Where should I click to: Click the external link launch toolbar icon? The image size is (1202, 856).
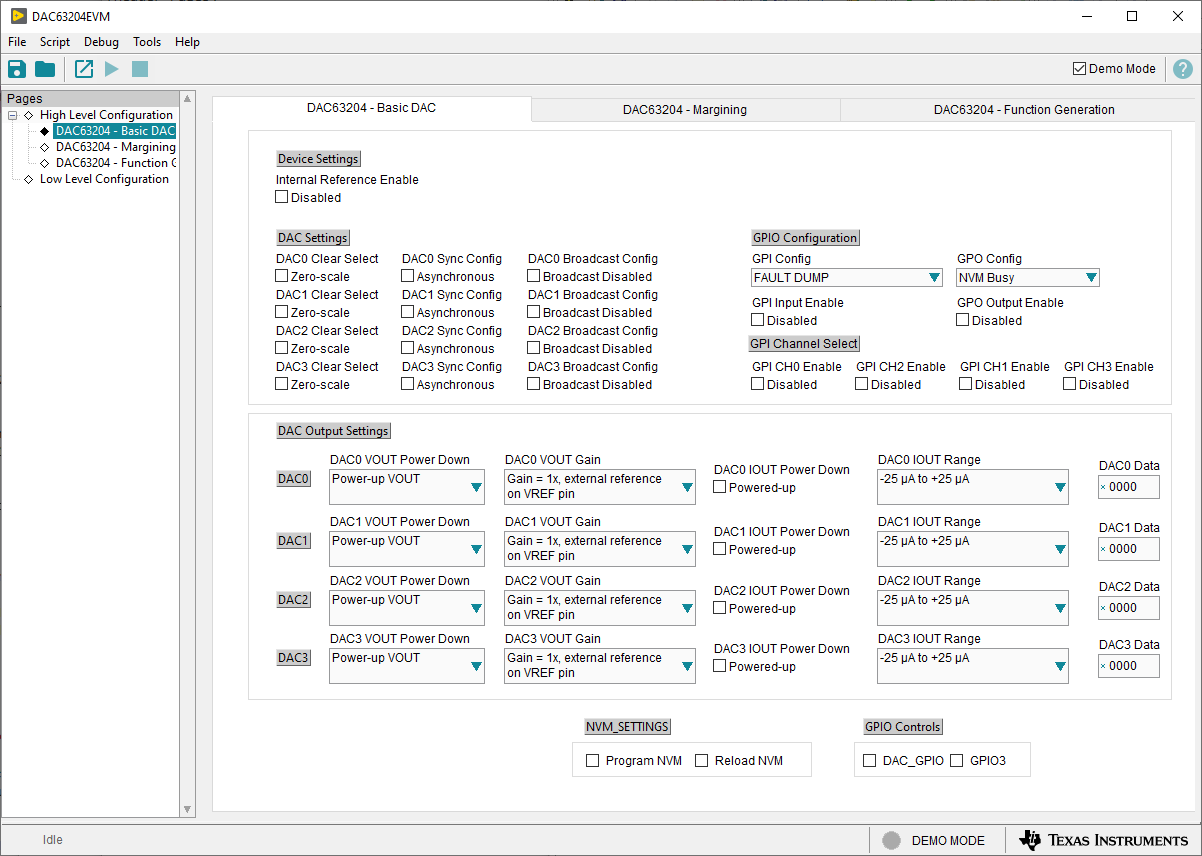click(x=84, y=69)
